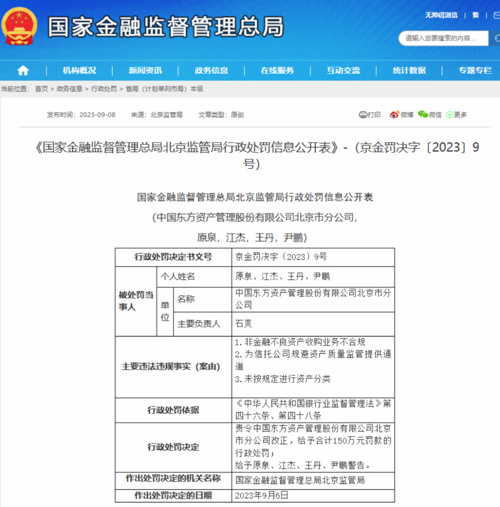Click 省局(计划单列市局)本级 breadcrumb link
Viewport: 500px width, 507px height.
(x=164, y=89)
